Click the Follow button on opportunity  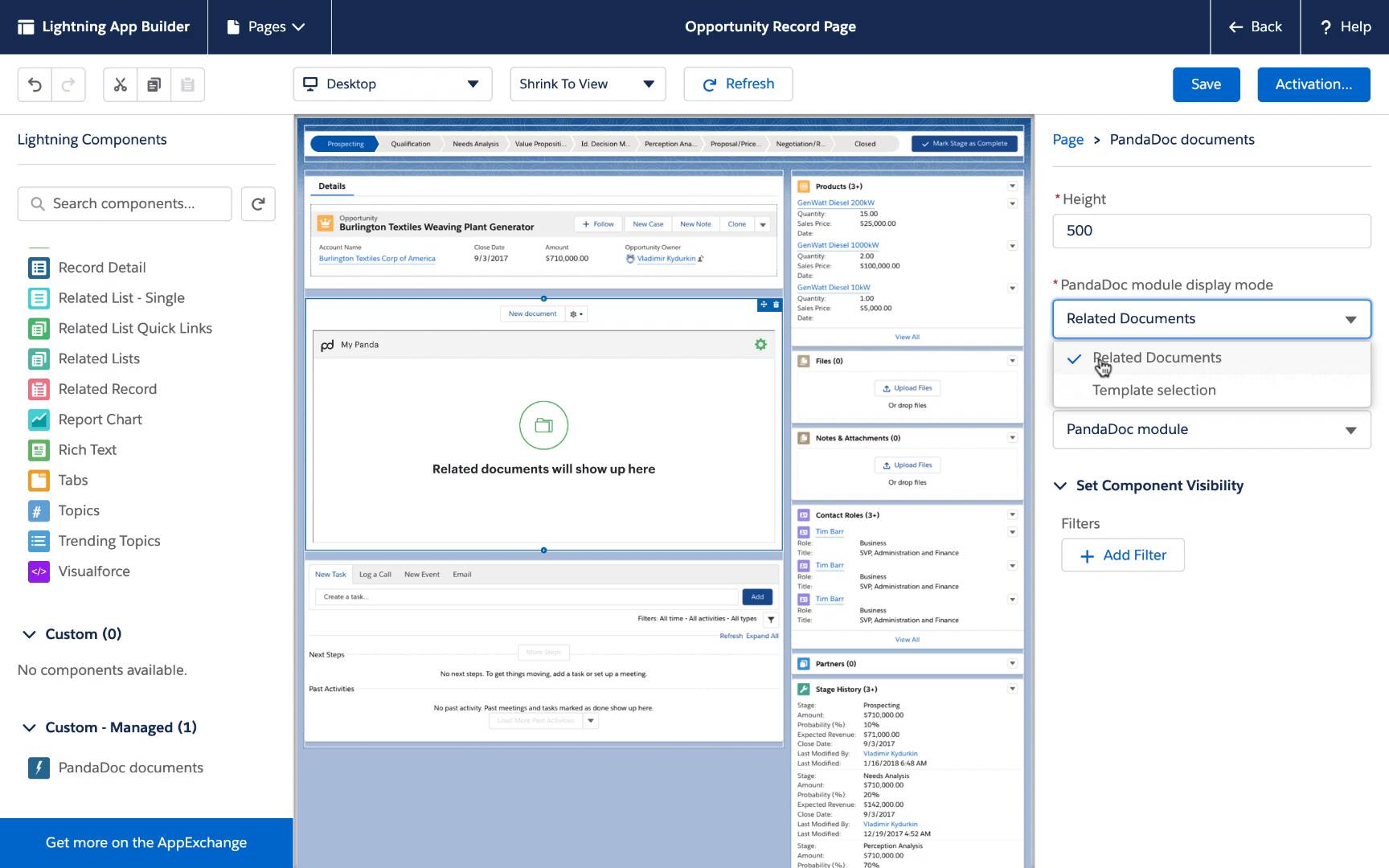598,224
